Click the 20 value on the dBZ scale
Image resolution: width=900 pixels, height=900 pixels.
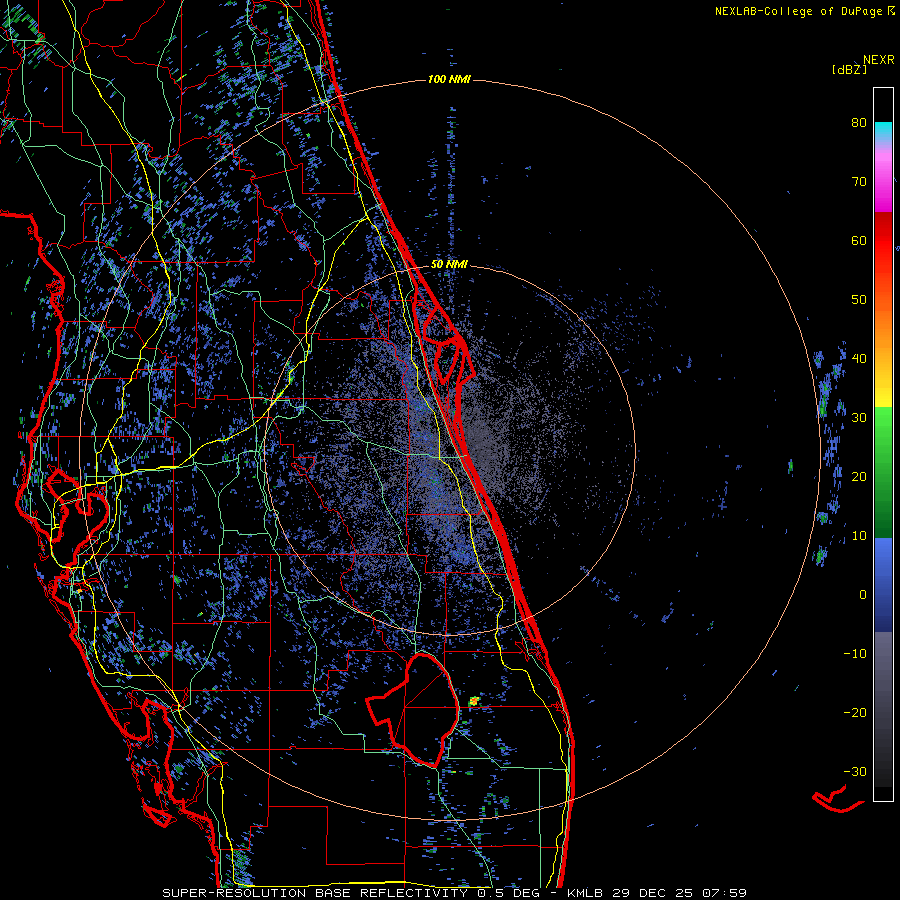click(x=859, y=476)
